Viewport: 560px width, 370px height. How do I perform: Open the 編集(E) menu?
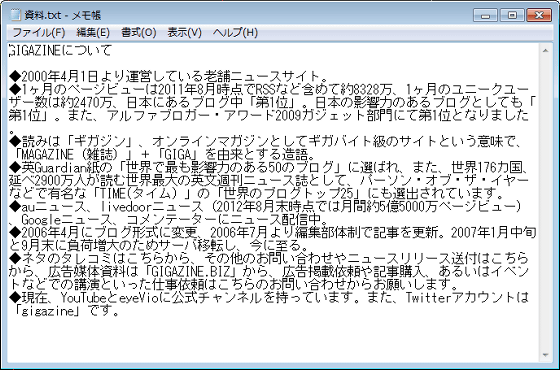pyautogui.click(x=93, y=33)
